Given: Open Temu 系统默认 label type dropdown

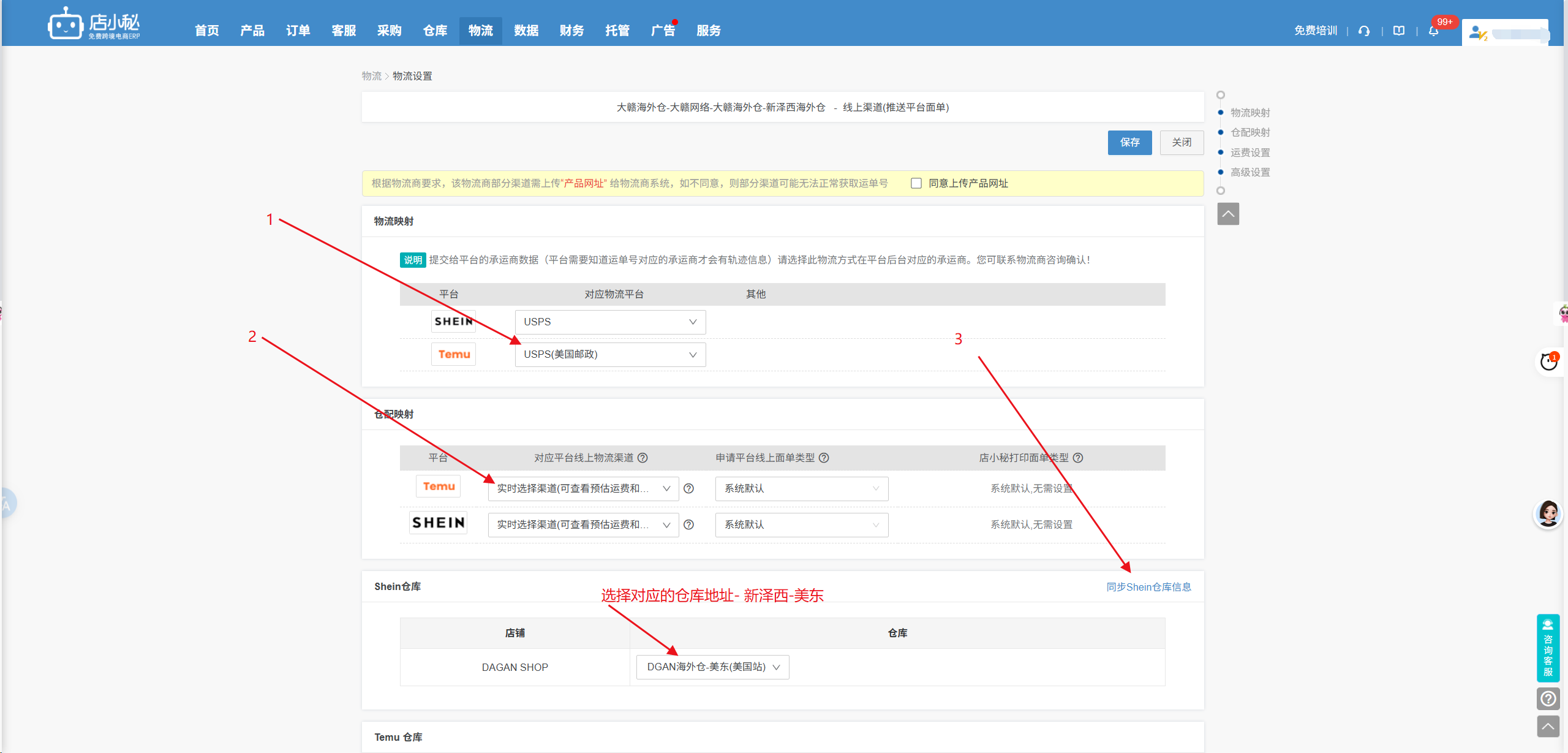Looking at the screenshot, I should tap(802, 489).
